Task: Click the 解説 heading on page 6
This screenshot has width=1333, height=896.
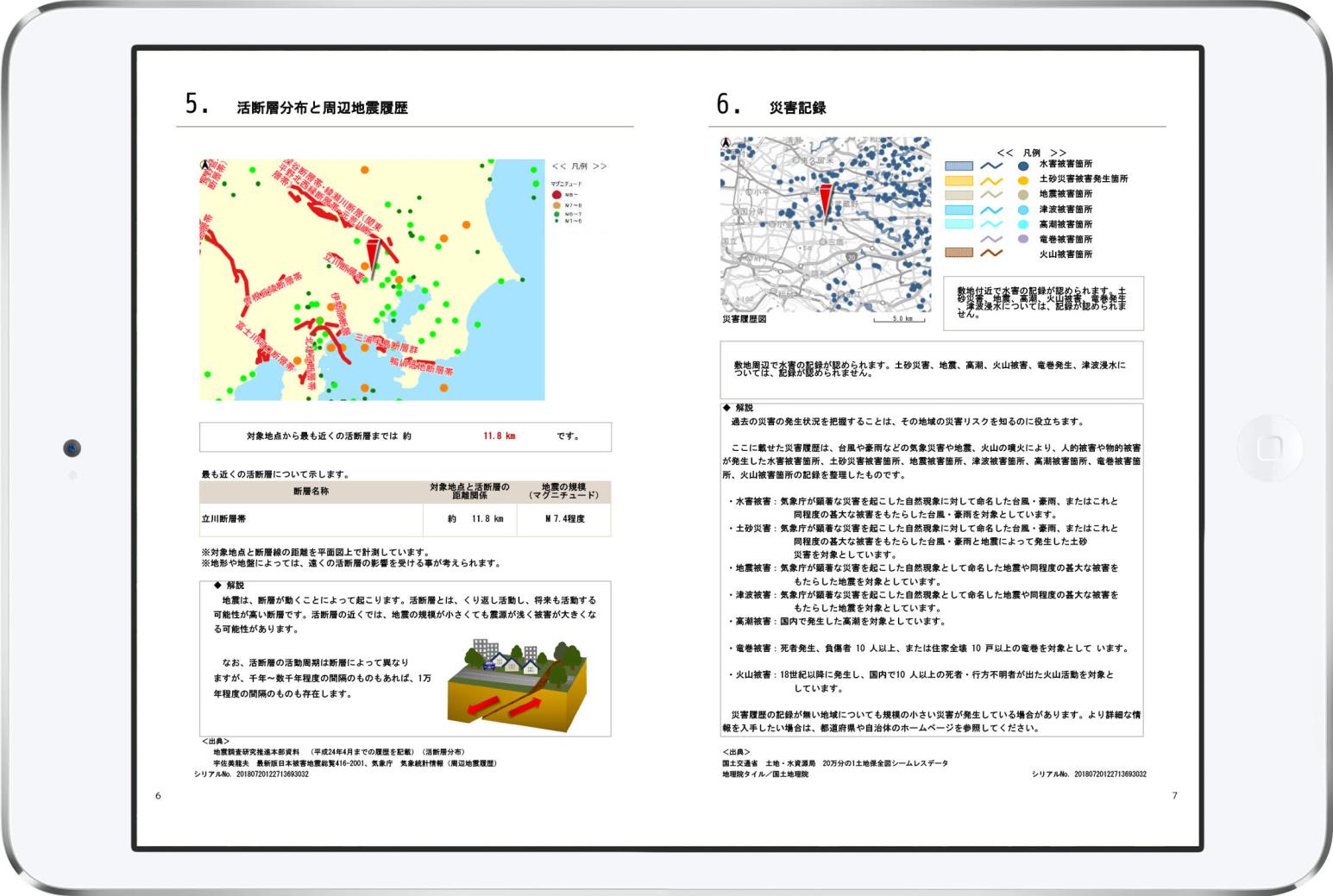Action: point(229,586)
